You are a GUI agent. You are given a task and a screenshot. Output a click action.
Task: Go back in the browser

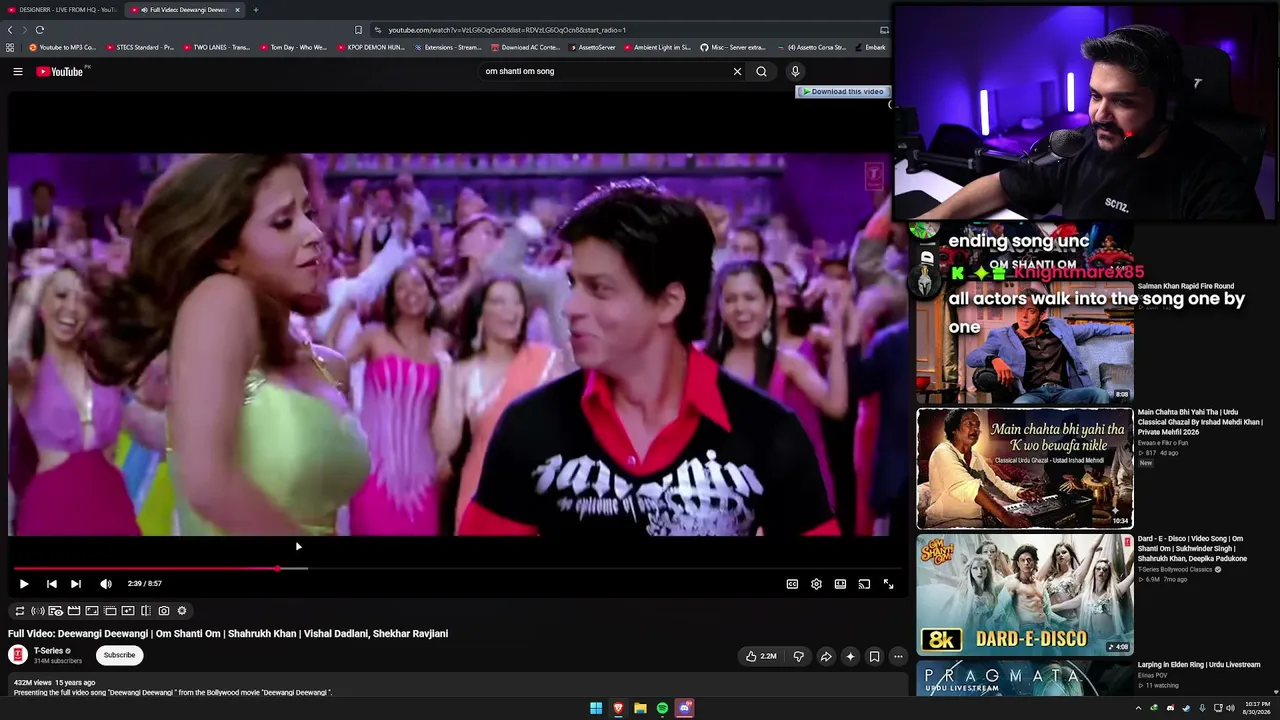10,30
